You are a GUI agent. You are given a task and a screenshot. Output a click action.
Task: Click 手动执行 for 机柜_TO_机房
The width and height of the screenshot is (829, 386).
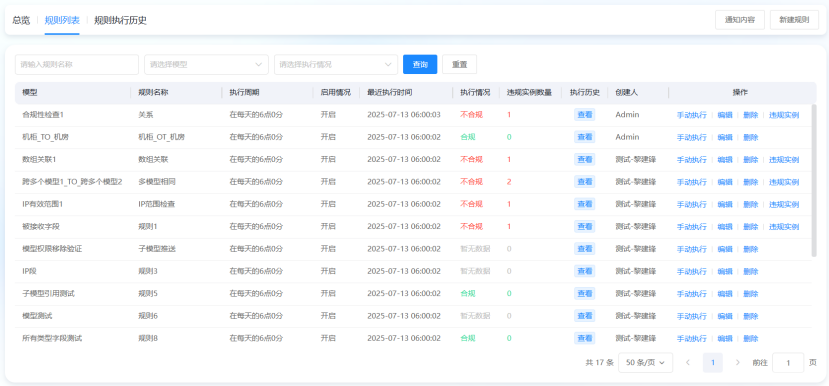[x=692, y=137]
